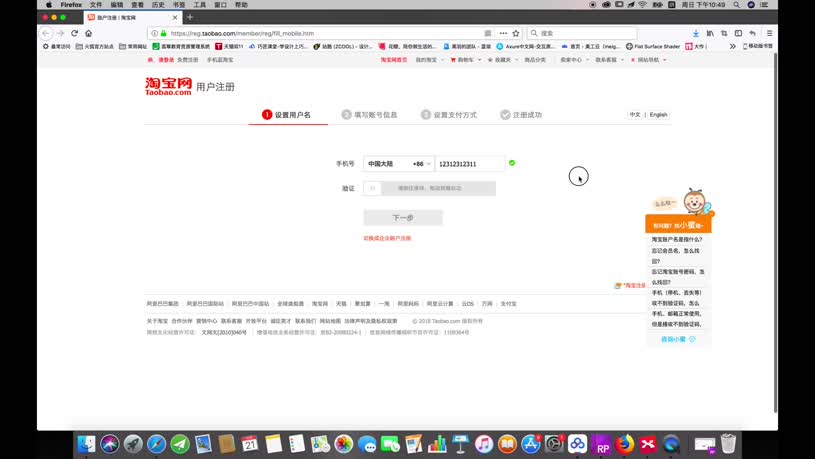Open the 中国大陆 +86 country code dropdown
The height and width of the screenshot is (459, 815).
[399, 164]
